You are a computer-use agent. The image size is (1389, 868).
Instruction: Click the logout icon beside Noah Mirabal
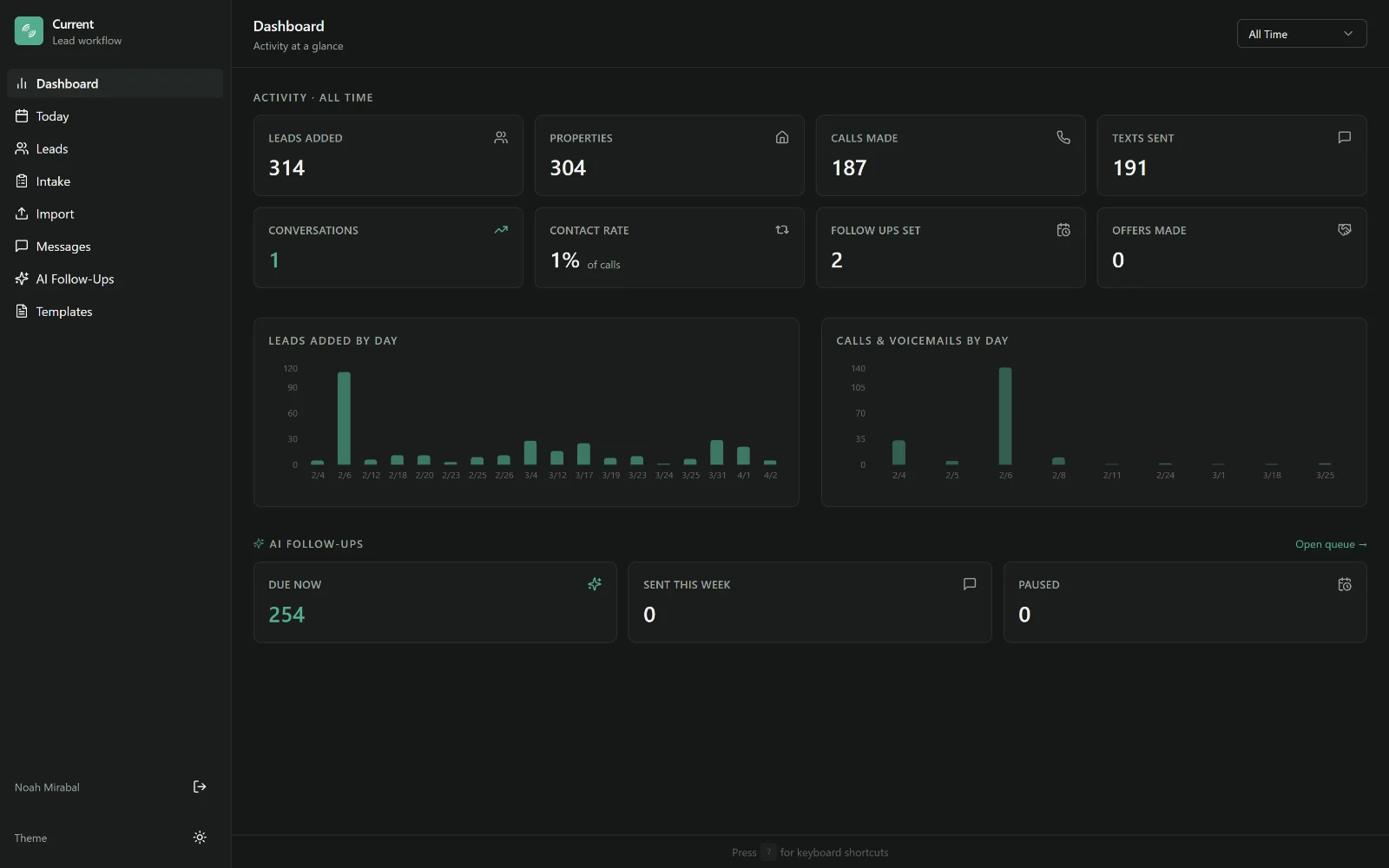(x=200, y=786)
